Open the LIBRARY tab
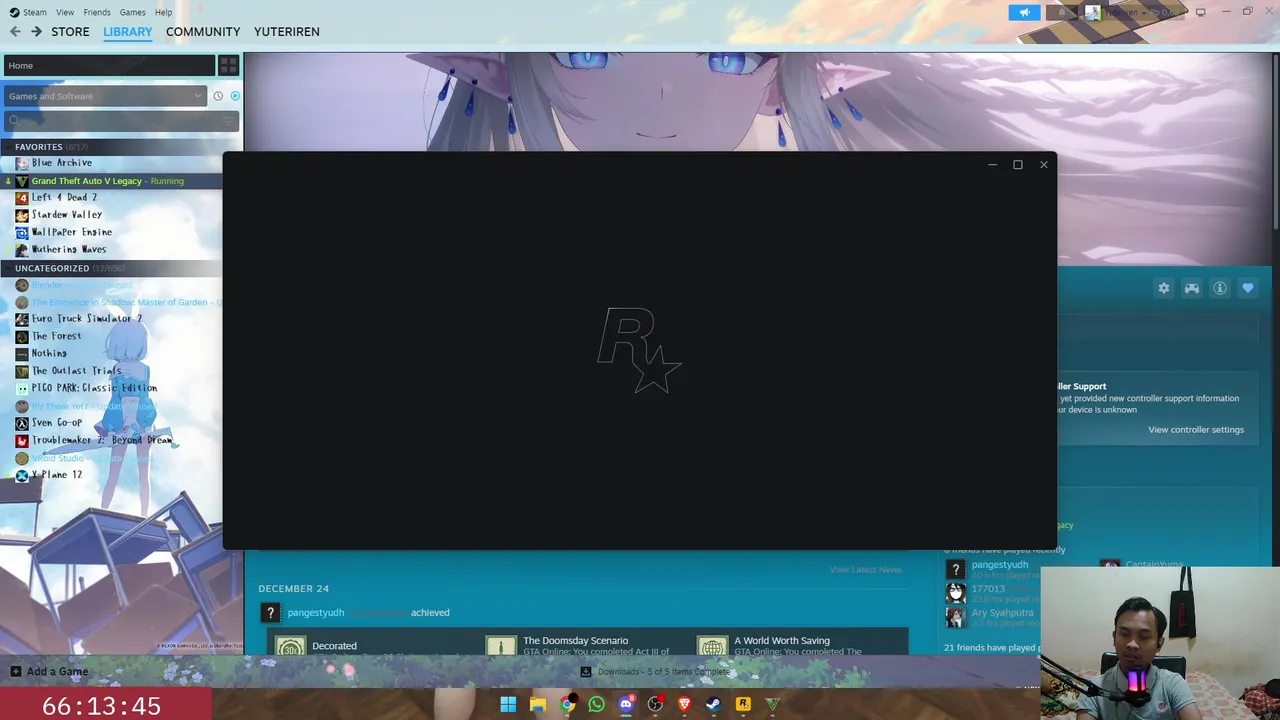The width and height of the screenshot is (1280, 720). [128, 31]
